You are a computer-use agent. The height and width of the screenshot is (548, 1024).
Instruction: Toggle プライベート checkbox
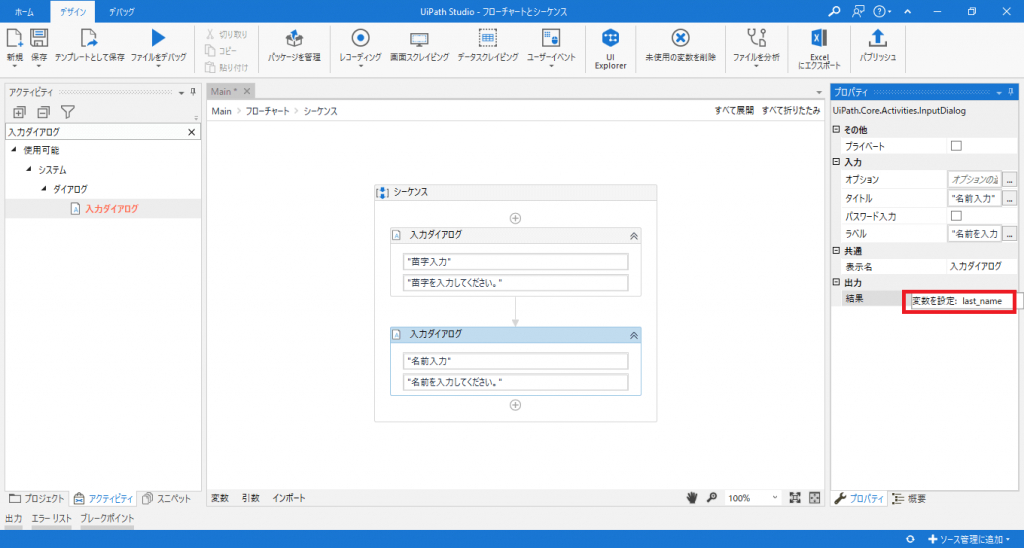(956, 146)
